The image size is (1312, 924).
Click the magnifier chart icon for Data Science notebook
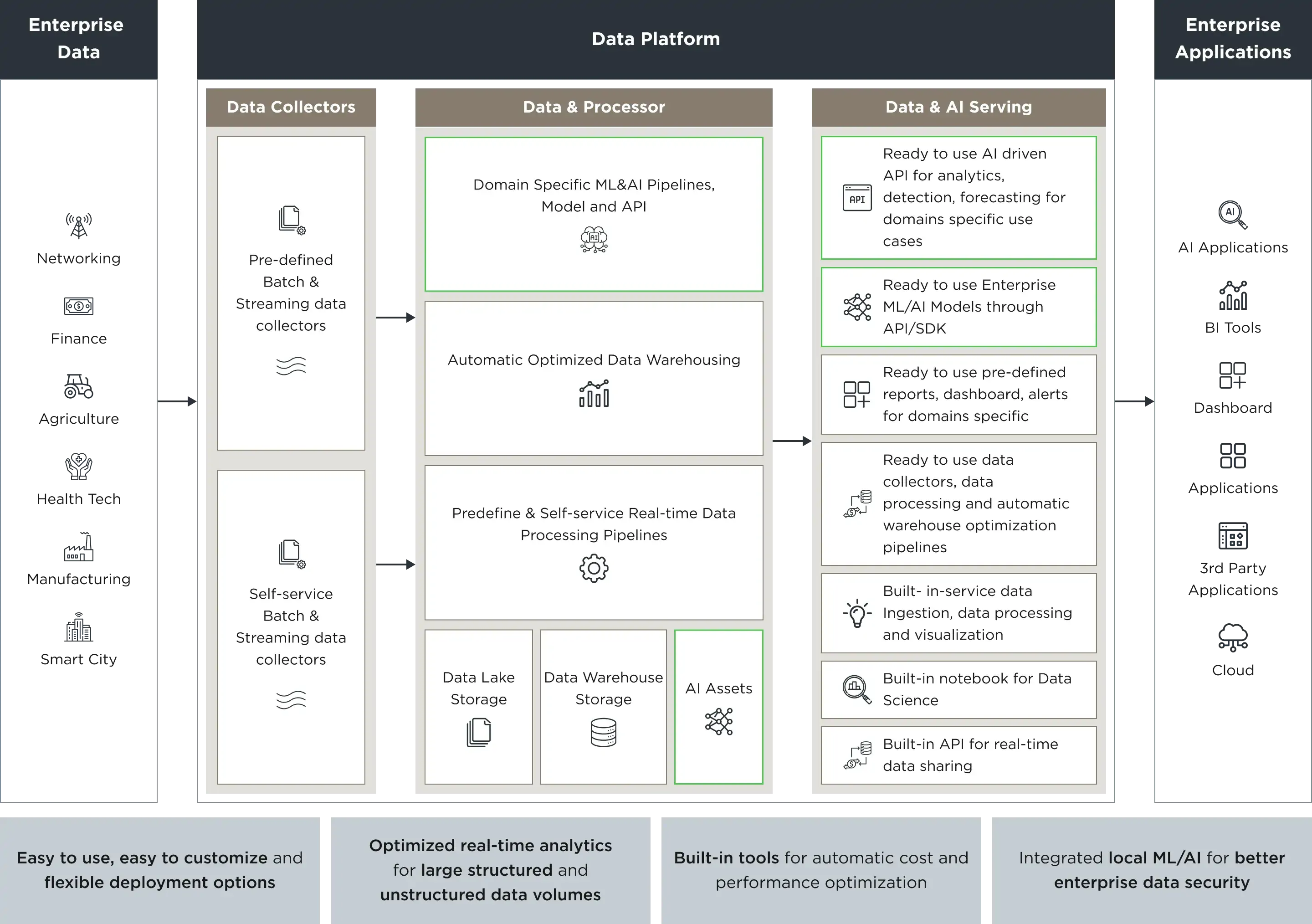856,689
